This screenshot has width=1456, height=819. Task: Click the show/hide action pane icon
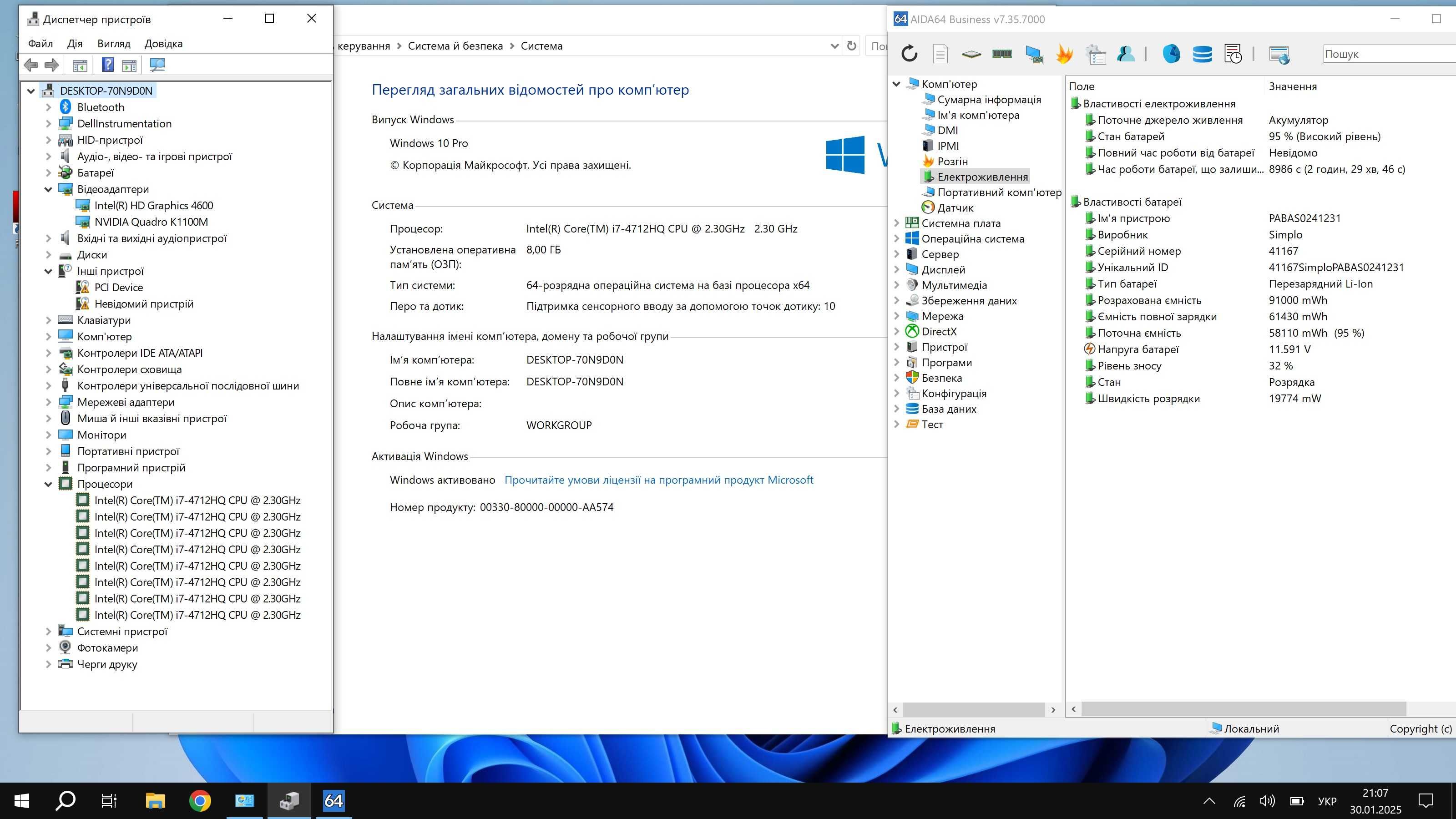129,66
